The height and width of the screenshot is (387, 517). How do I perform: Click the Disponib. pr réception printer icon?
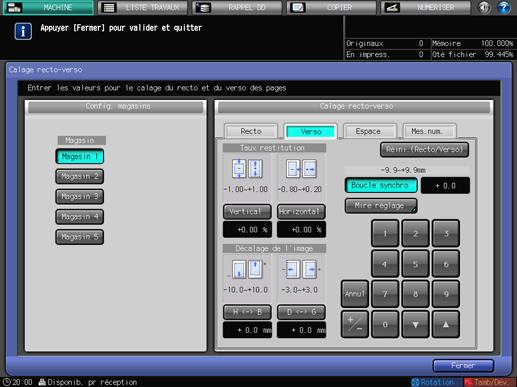42,382
